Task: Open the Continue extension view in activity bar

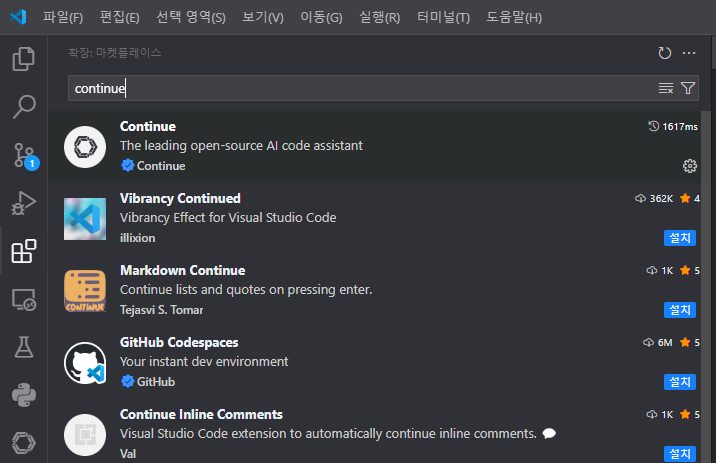Action: [23, 443]
